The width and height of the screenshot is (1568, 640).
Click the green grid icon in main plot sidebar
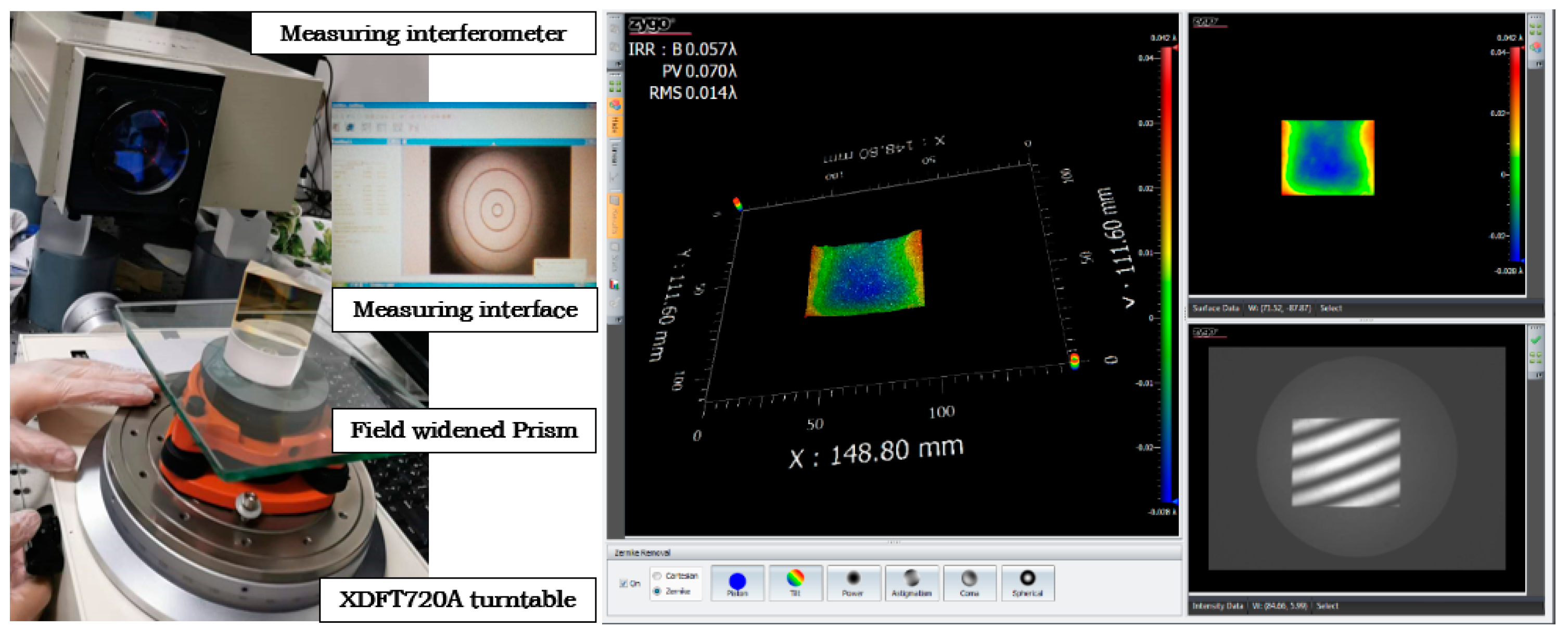(x=615, y=85)
